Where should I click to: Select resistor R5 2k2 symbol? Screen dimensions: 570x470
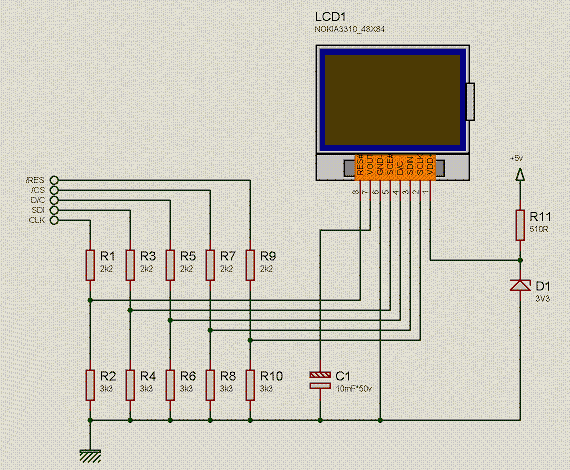(x=170, y=265)
